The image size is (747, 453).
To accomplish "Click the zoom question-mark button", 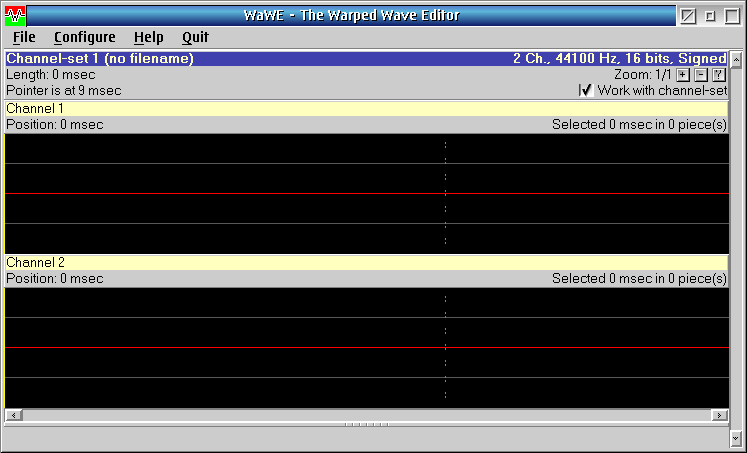I will point(718,75).
